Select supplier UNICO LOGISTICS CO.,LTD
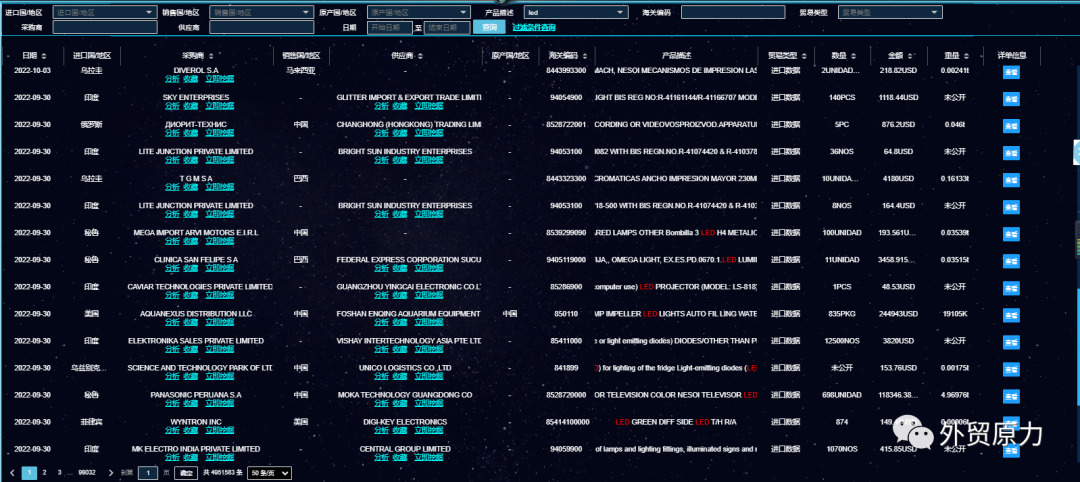This screenshot has height=482, width=1080. point(405,368)
